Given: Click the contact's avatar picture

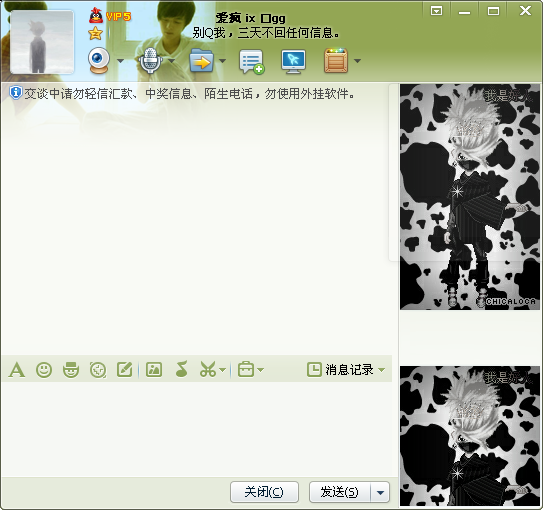Looking at the screenshot, I should point(42,42).
